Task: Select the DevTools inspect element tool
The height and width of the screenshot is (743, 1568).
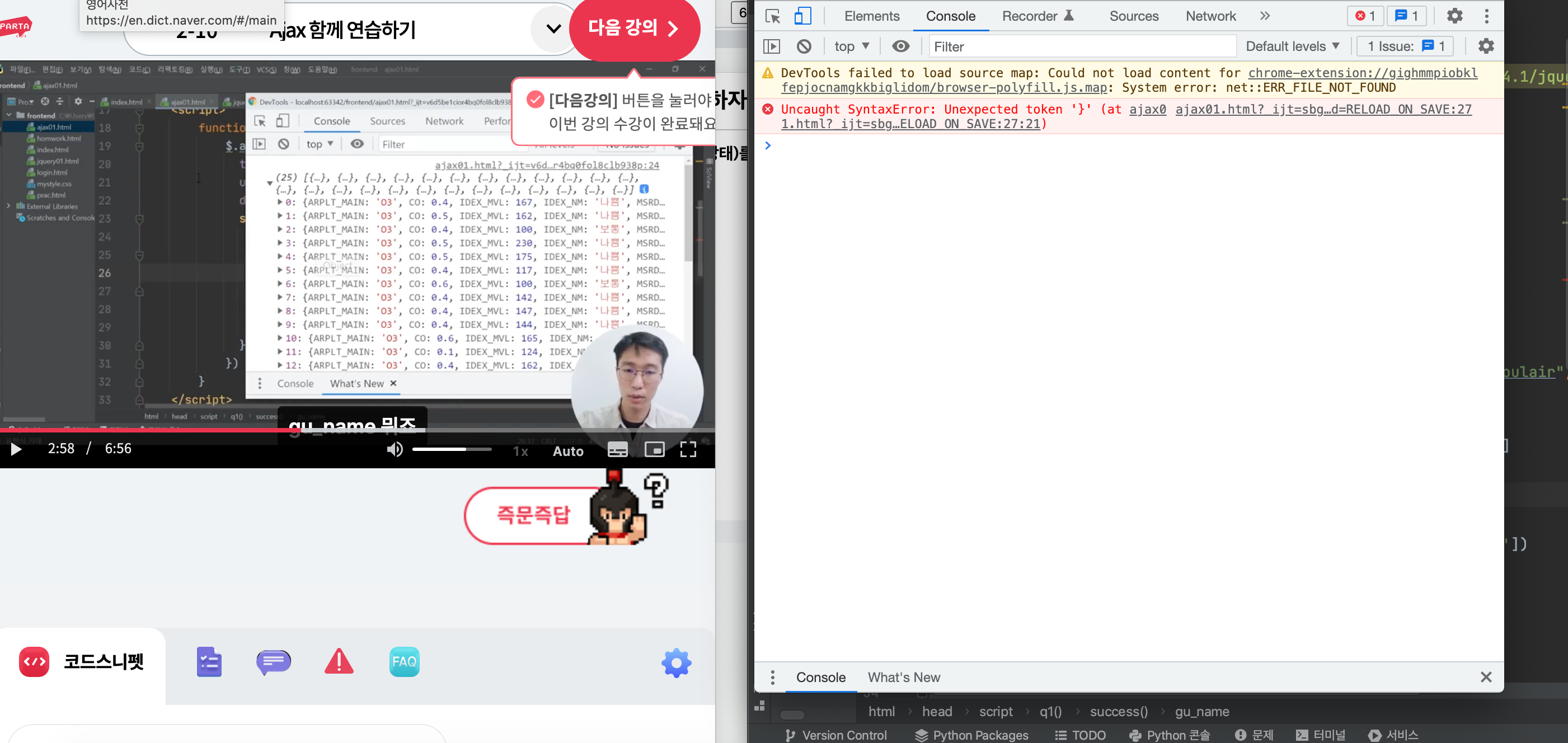Action: 772,16
